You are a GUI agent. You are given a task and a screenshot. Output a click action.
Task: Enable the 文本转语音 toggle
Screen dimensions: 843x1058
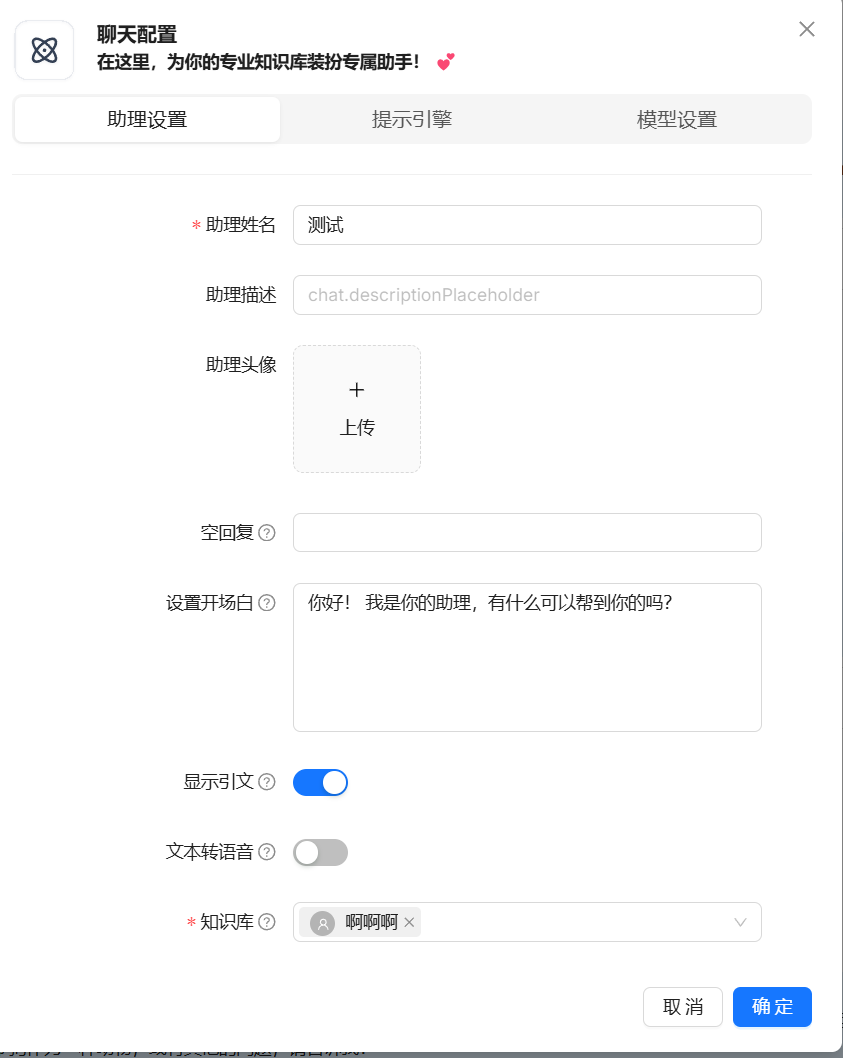(320, 852)
